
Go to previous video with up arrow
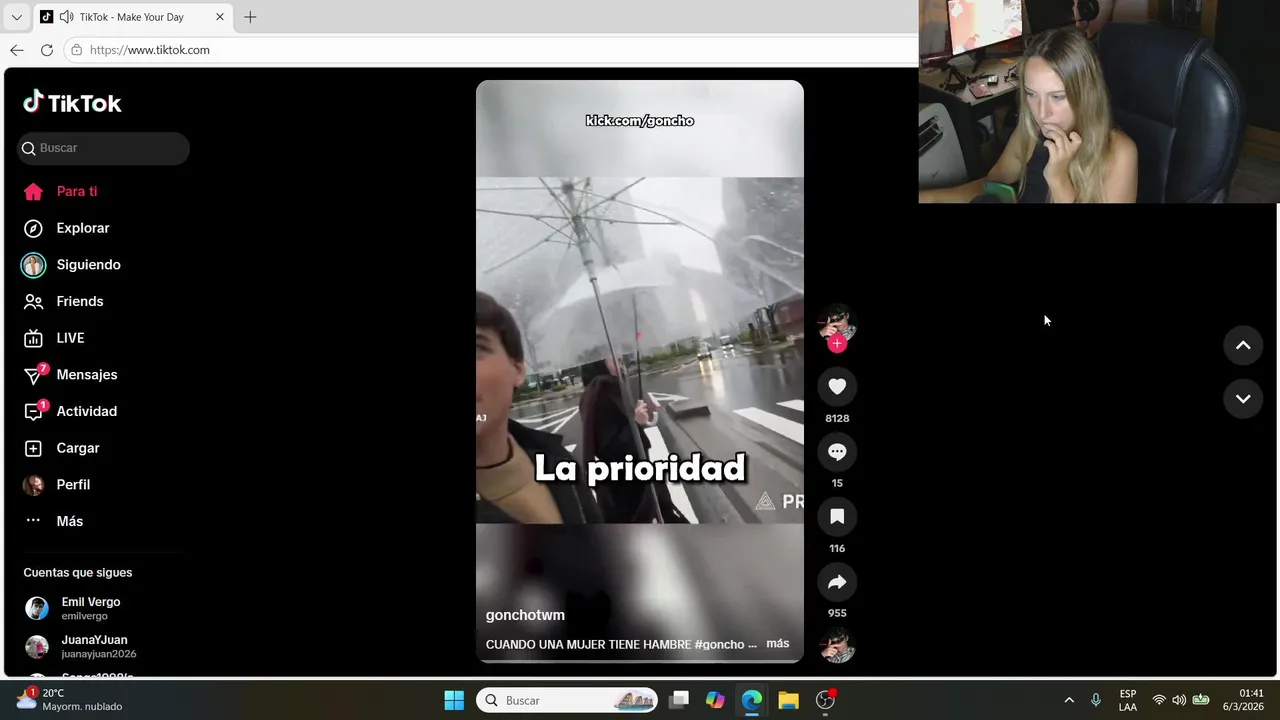tap(1243, 345)
